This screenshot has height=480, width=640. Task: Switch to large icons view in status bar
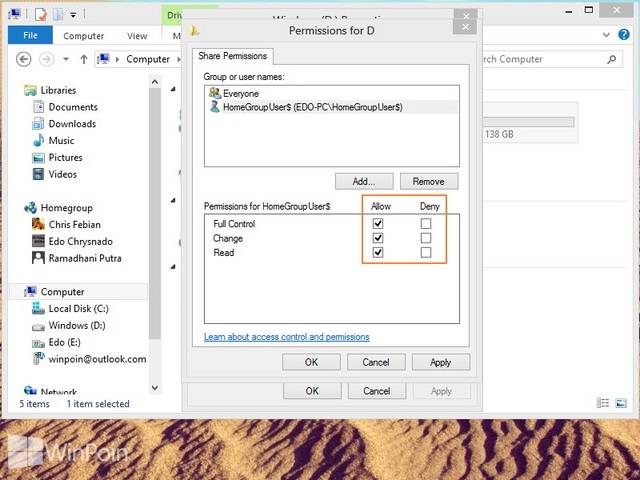point(621,403)
